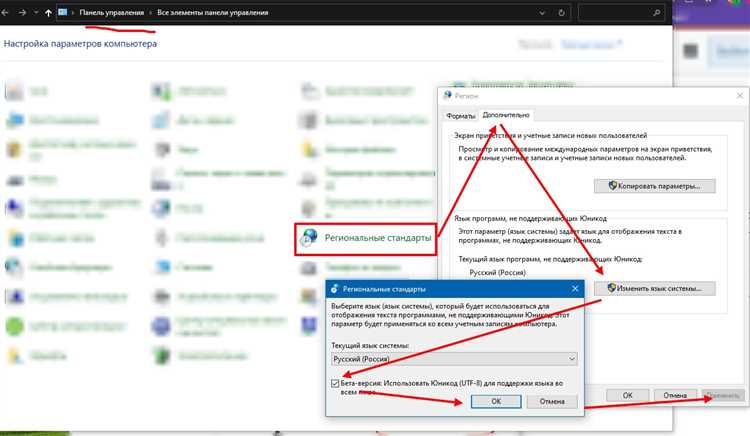The width and height of the screenshot is (750, 436).
Task: Click the magnifier search icon
Action: 657,13
